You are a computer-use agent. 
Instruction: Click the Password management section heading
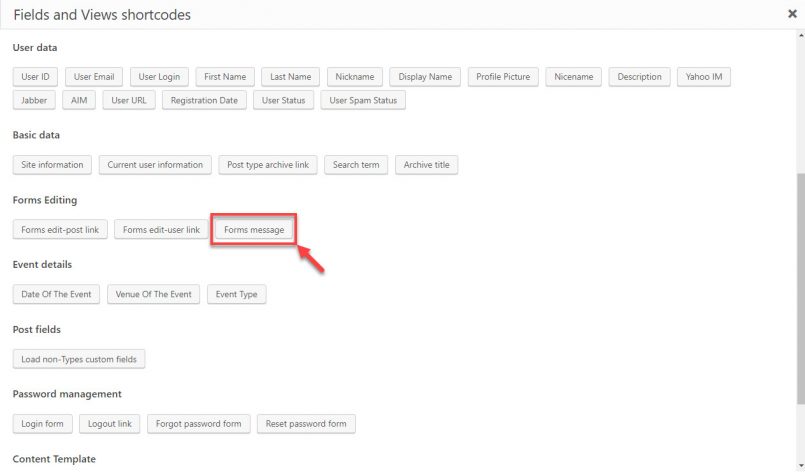[67, 394]
